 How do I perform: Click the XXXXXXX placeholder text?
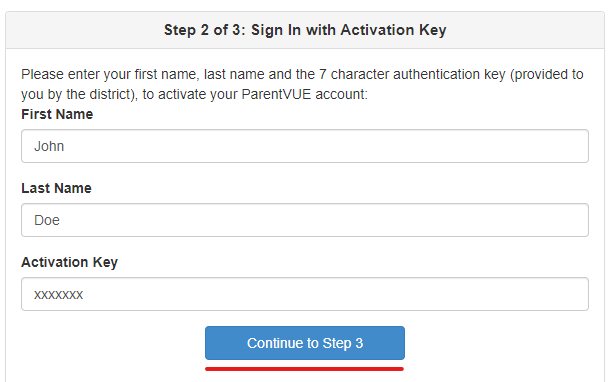click(x=59, y=294)
